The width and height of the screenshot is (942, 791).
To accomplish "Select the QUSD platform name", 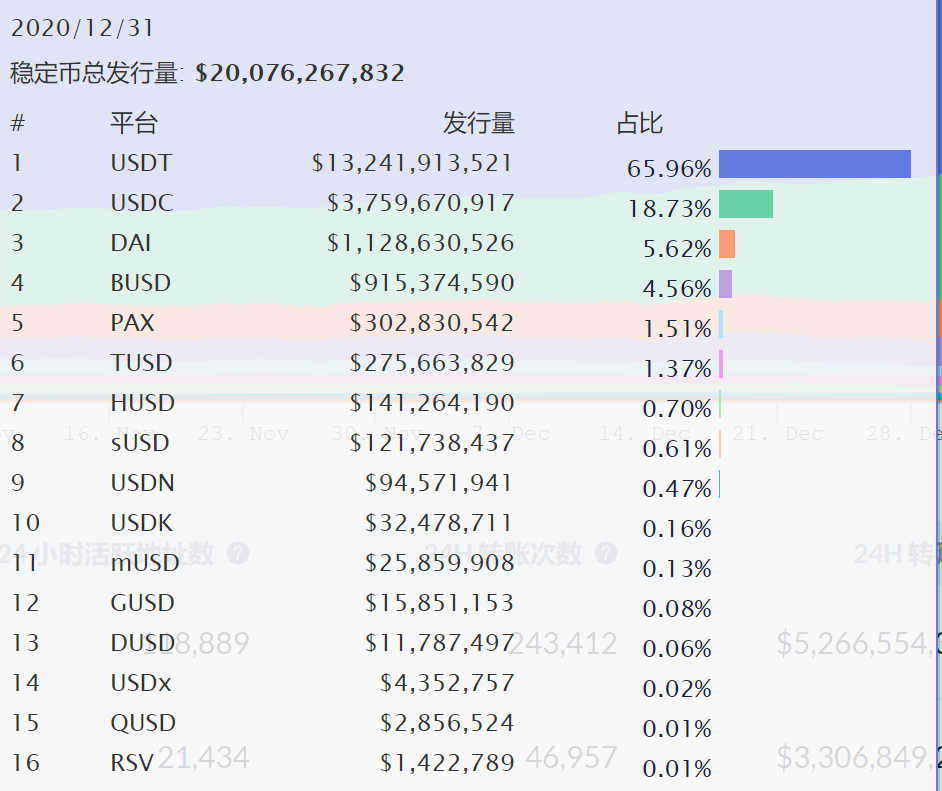I will (x=143, y=723).
